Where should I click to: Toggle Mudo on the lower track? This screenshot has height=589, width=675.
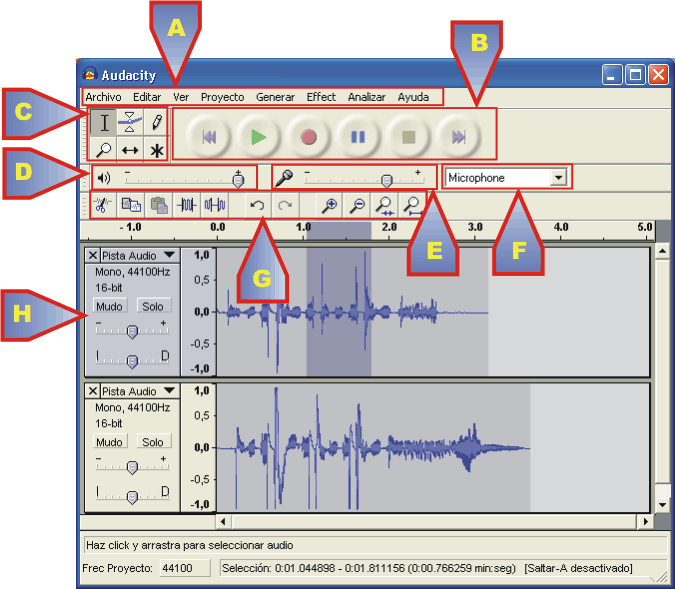point(109,442)
